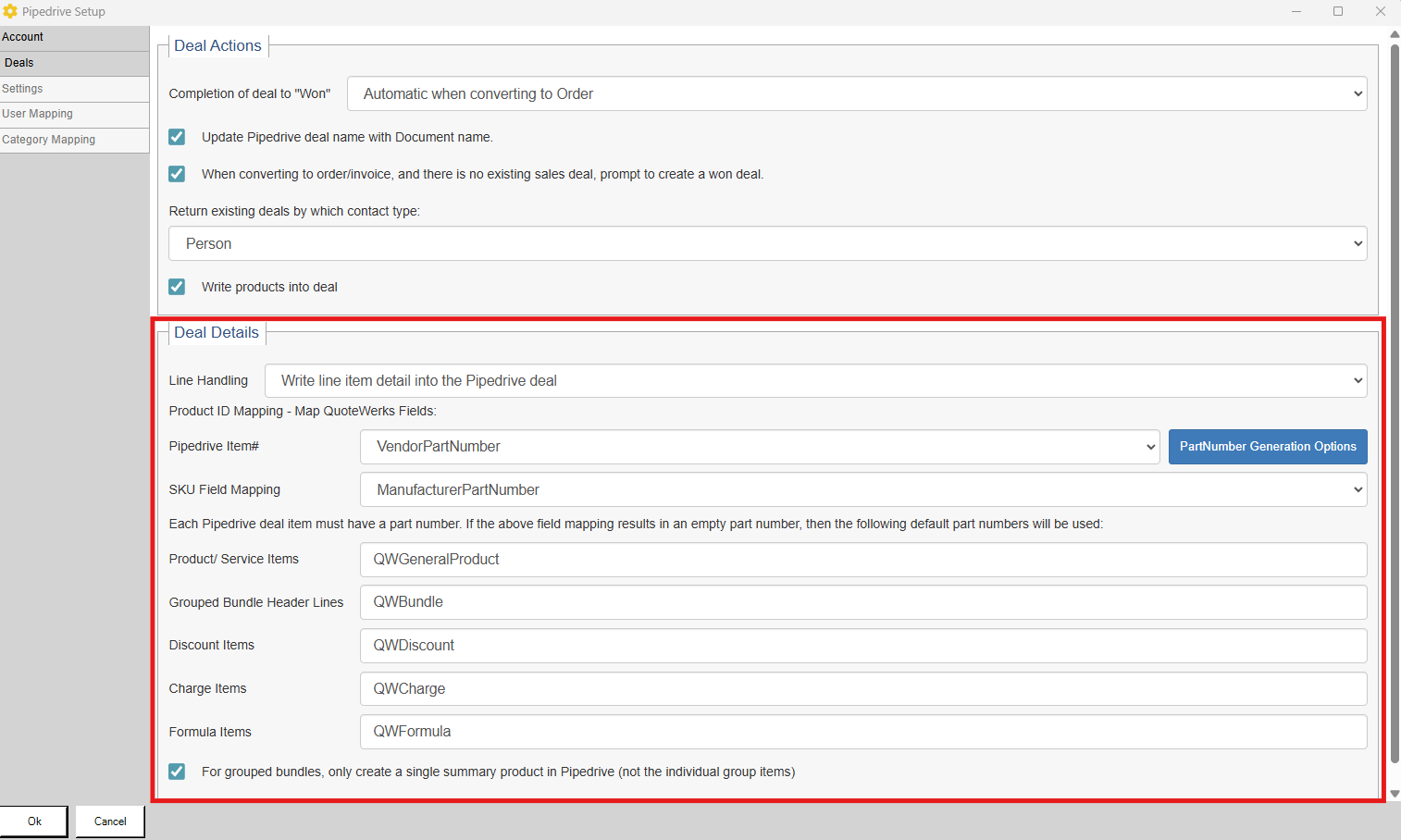This screenshot has width=1401, height=840.
Task: Open the Line Handling dropdown
Action: pyautogui.click(x=815, y=380)
